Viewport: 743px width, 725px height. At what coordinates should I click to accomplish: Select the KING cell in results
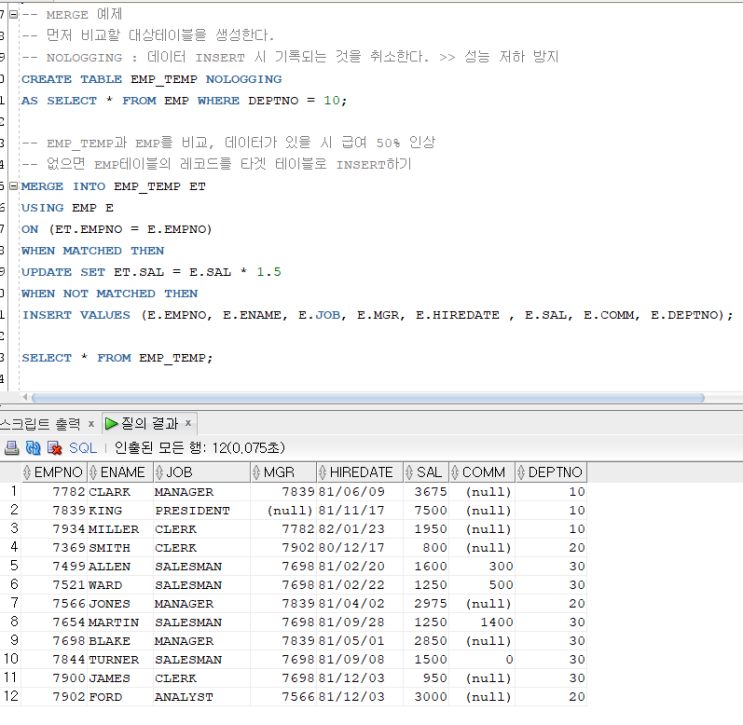pos(120,510)
